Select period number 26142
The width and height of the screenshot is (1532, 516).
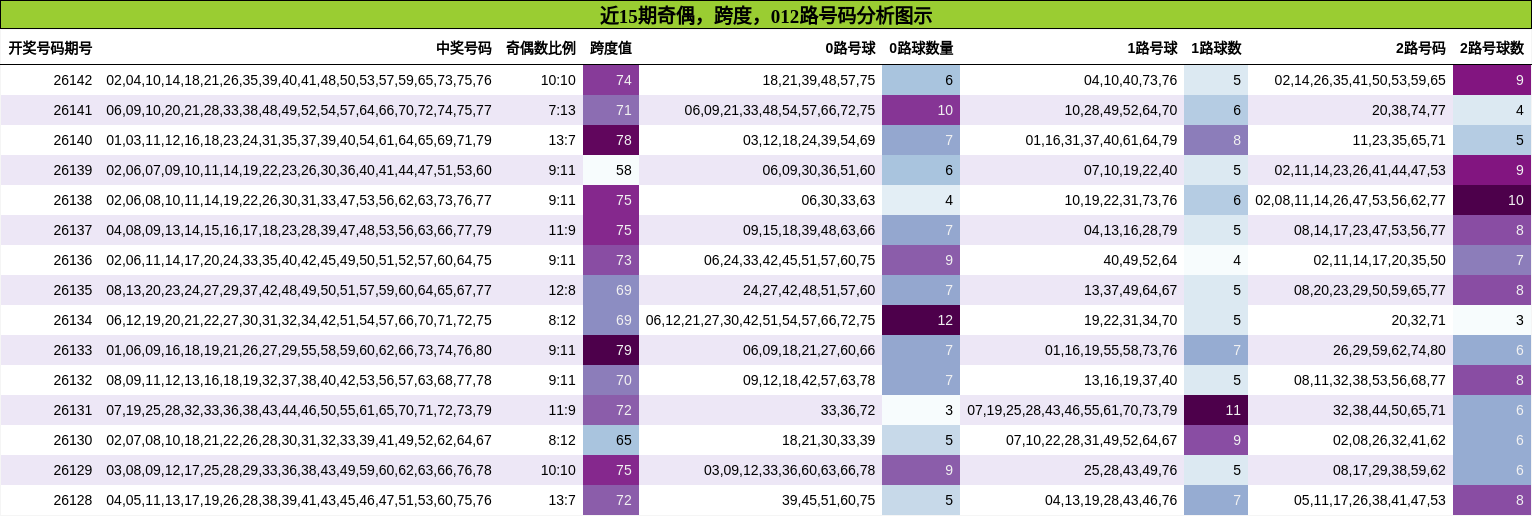click(x=73, y=80)
